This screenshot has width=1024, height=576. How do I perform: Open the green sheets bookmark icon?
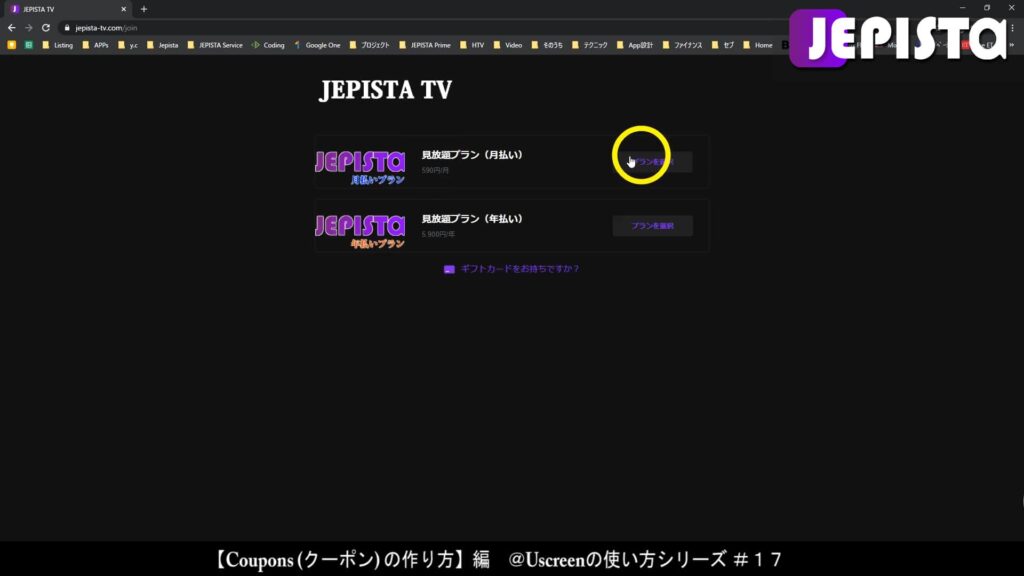pos(29,45)
